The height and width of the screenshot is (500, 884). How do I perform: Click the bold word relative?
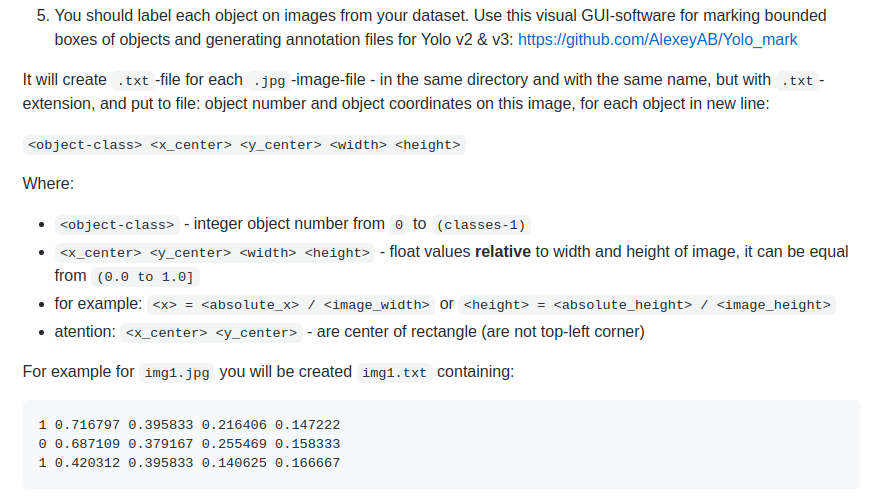point(503,252)
